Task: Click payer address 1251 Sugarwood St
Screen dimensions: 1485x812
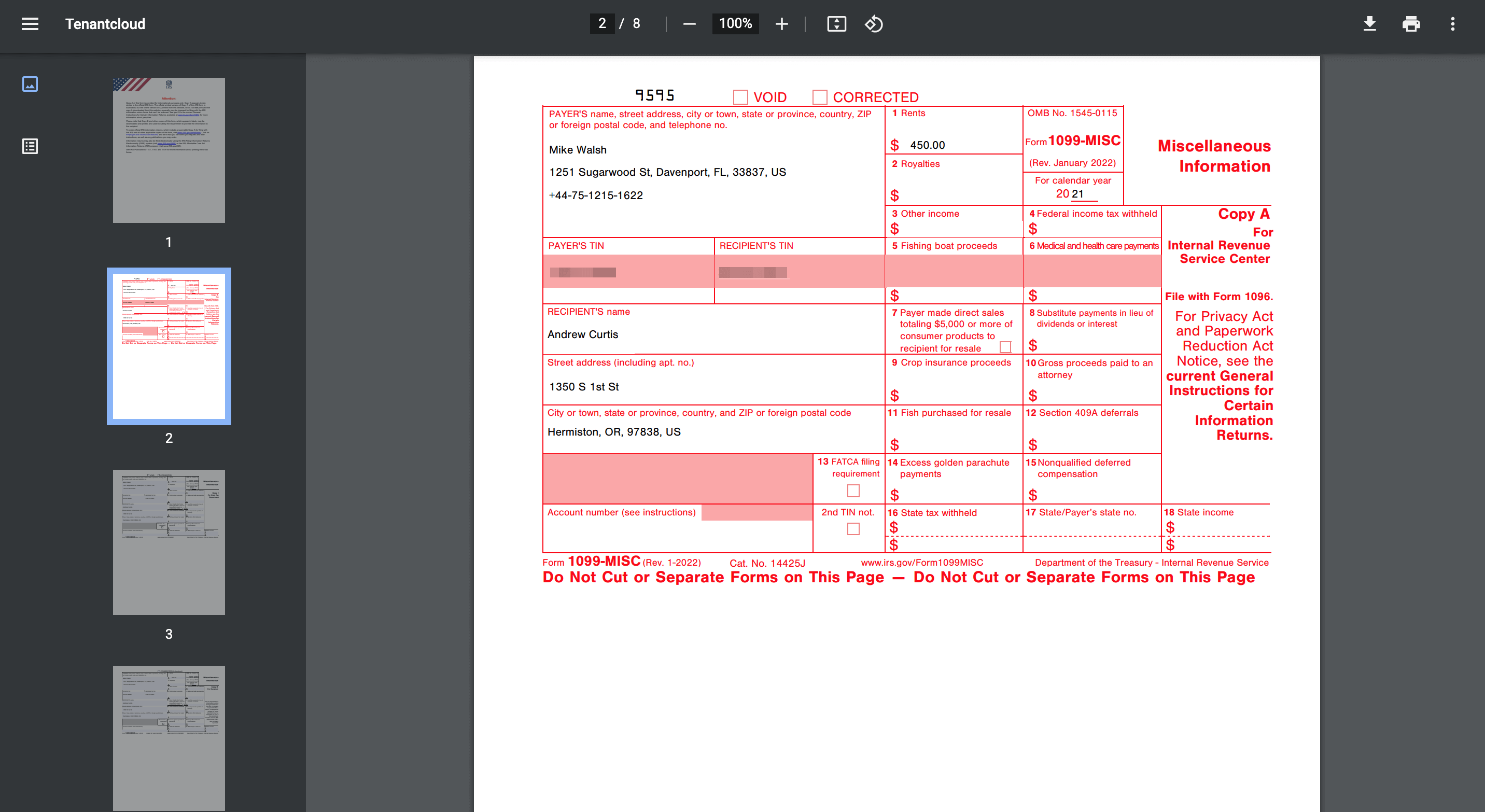Action: coord(667,172)
